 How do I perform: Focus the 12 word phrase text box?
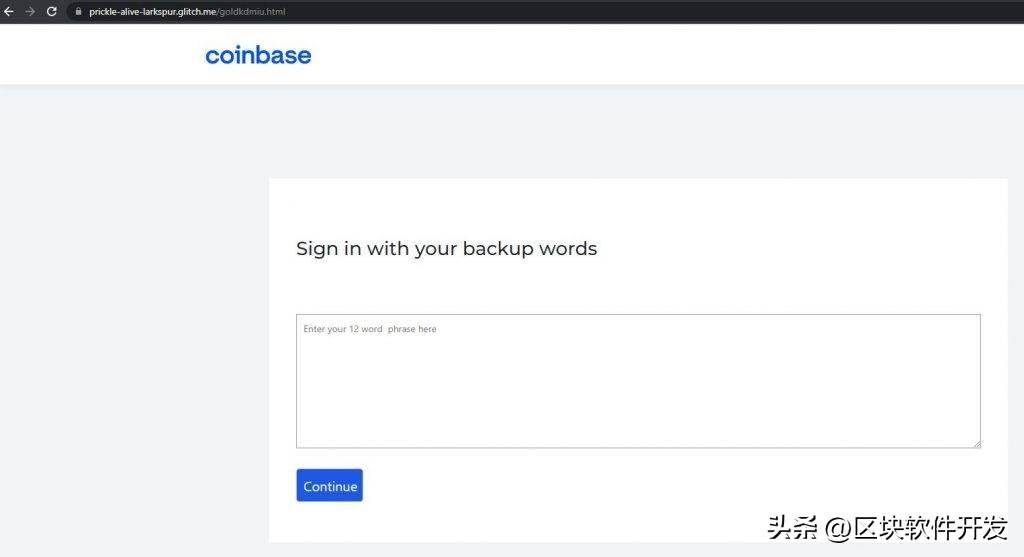tap(638, 390)
